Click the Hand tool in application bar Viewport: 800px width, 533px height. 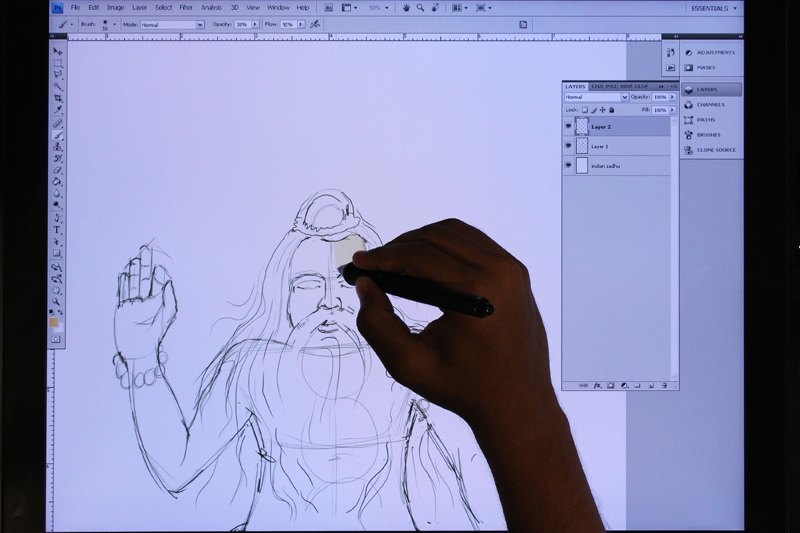405,7
